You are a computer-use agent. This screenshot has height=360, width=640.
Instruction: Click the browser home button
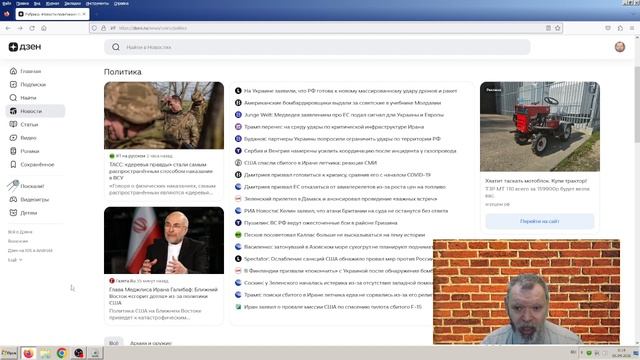(44, 28)
